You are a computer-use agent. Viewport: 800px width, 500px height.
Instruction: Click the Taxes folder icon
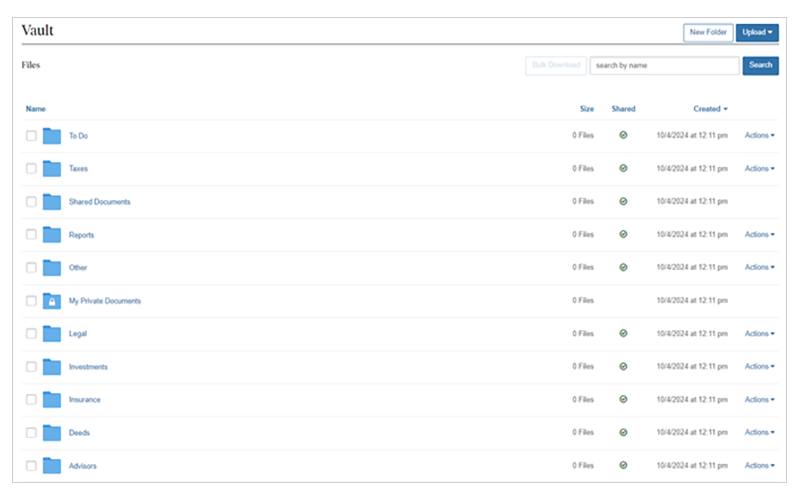coord(52,169)
